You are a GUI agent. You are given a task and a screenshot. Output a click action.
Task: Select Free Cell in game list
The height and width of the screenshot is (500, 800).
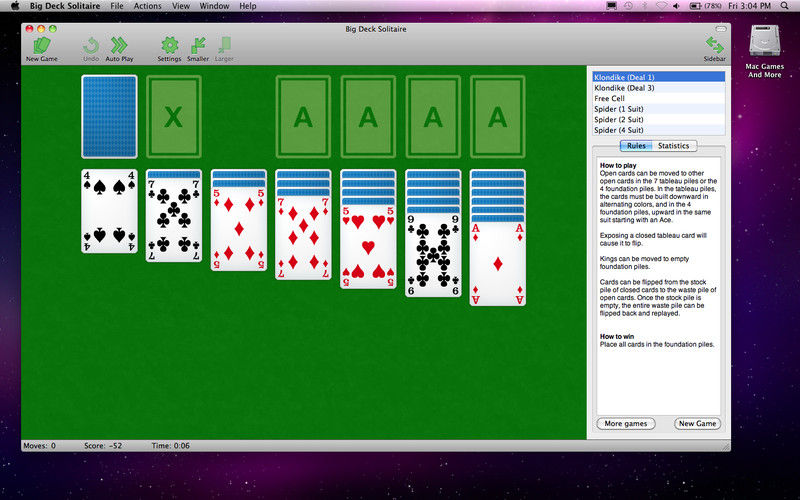(x=659, y=98)
